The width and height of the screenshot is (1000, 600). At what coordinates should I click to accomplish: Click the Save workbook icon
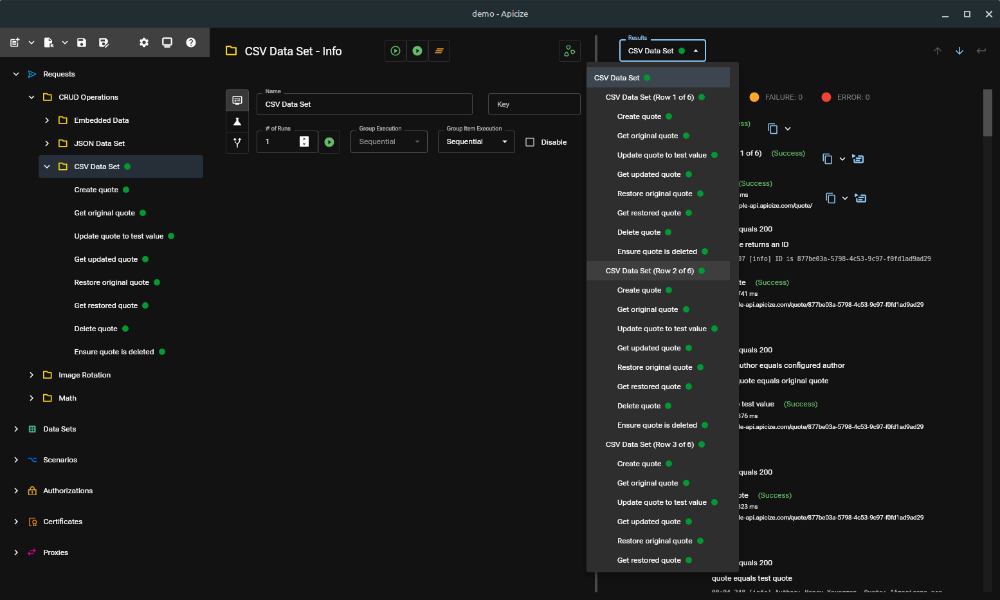[82, 43]
